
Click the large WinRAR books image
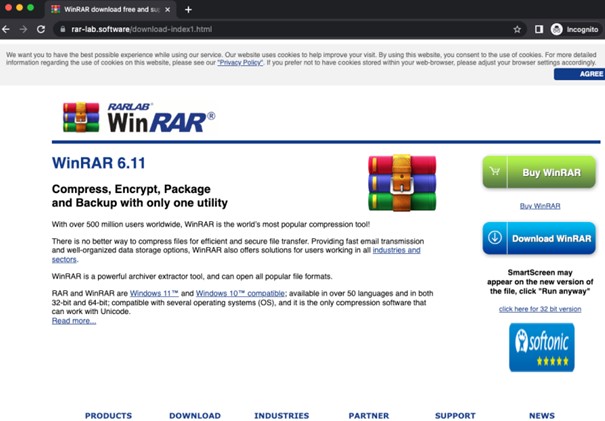(x=402, y=183)
